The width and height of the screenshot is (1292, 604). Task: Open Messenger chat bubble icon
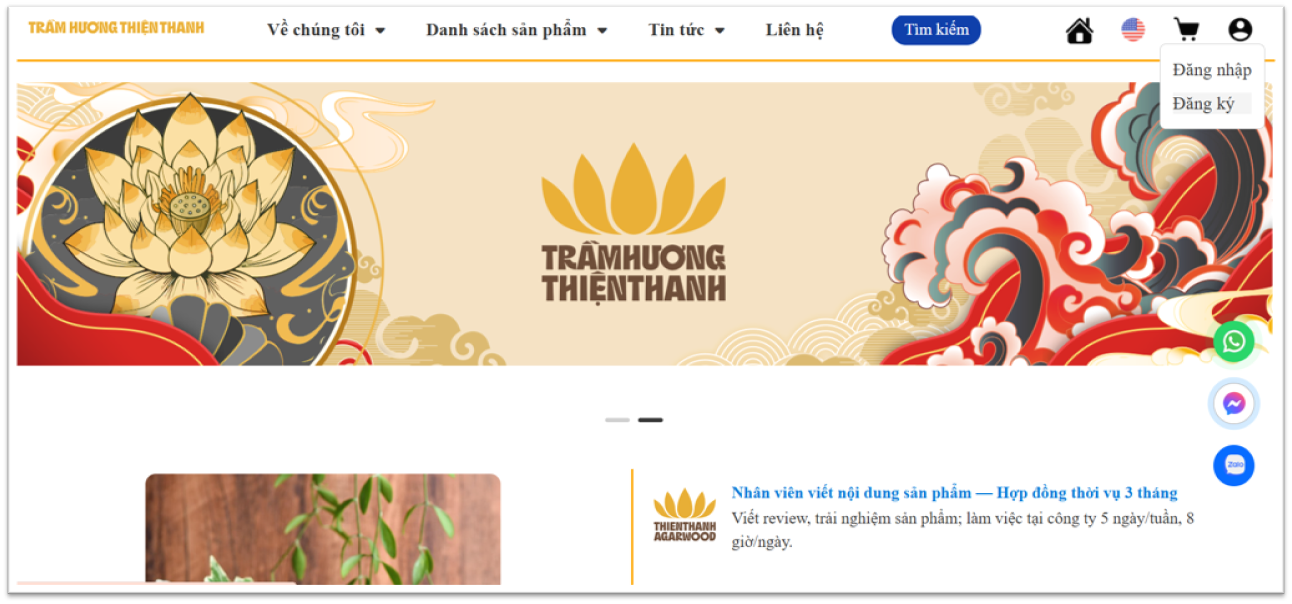click(x=1234, y=403)
